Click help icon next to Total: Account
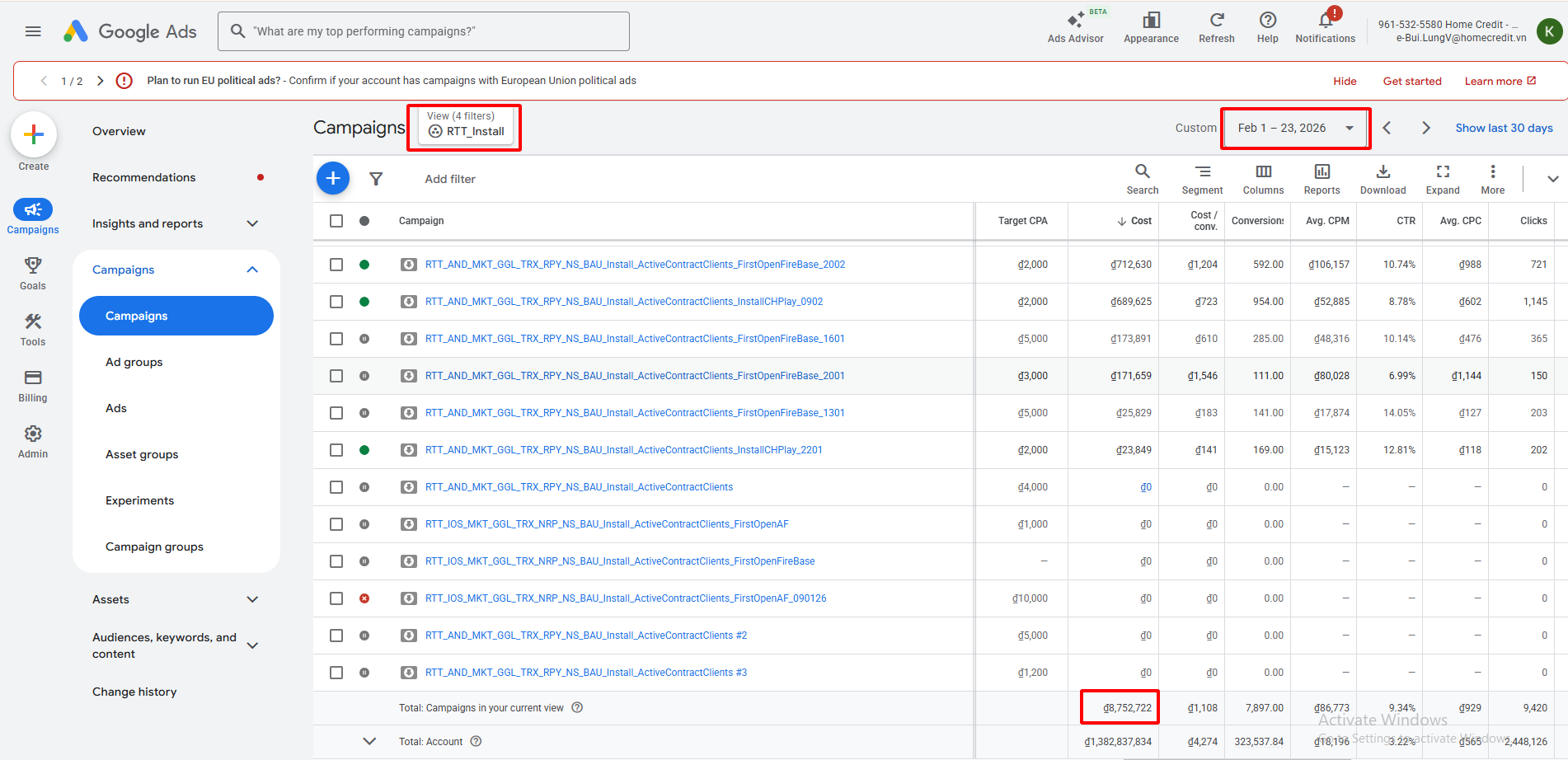Viewport: 1568px width, 760px height. 476,741
